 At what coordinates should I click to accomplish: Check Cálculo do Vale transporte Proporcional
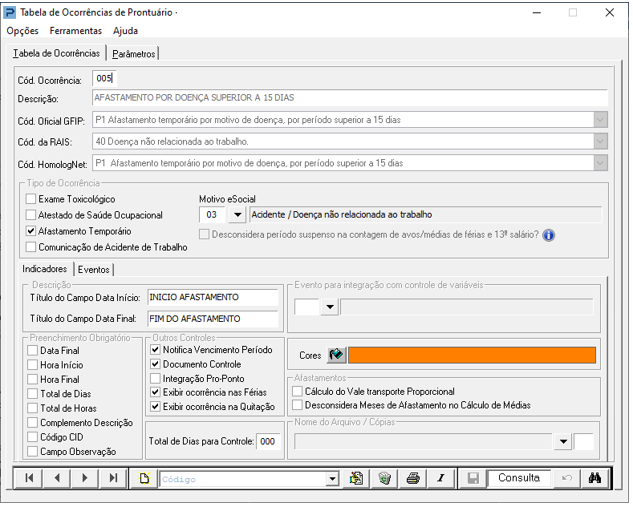tap(298, 391)
